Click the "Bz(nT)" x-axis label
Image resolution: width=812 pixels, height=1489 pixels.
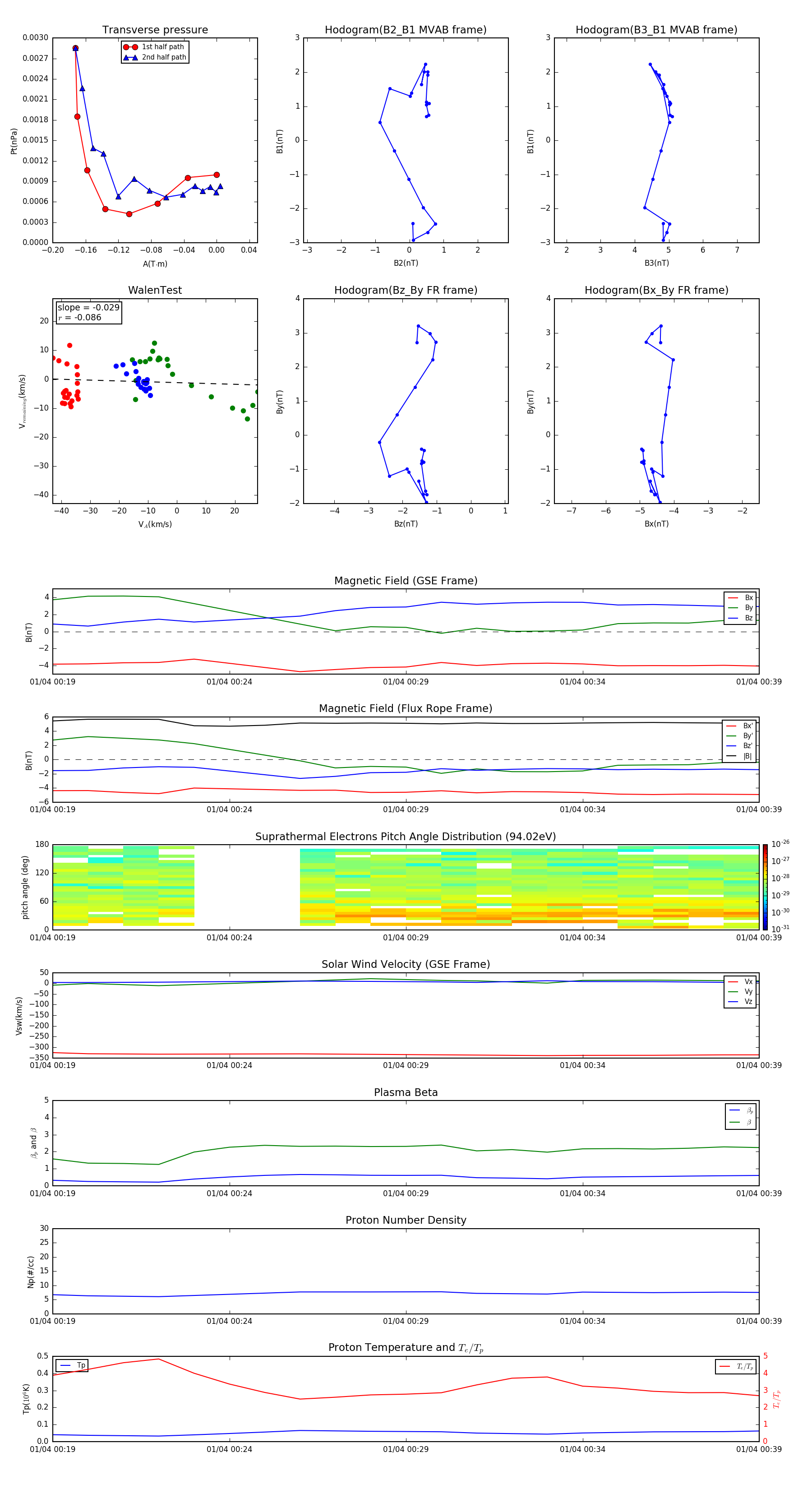(406, 524)
